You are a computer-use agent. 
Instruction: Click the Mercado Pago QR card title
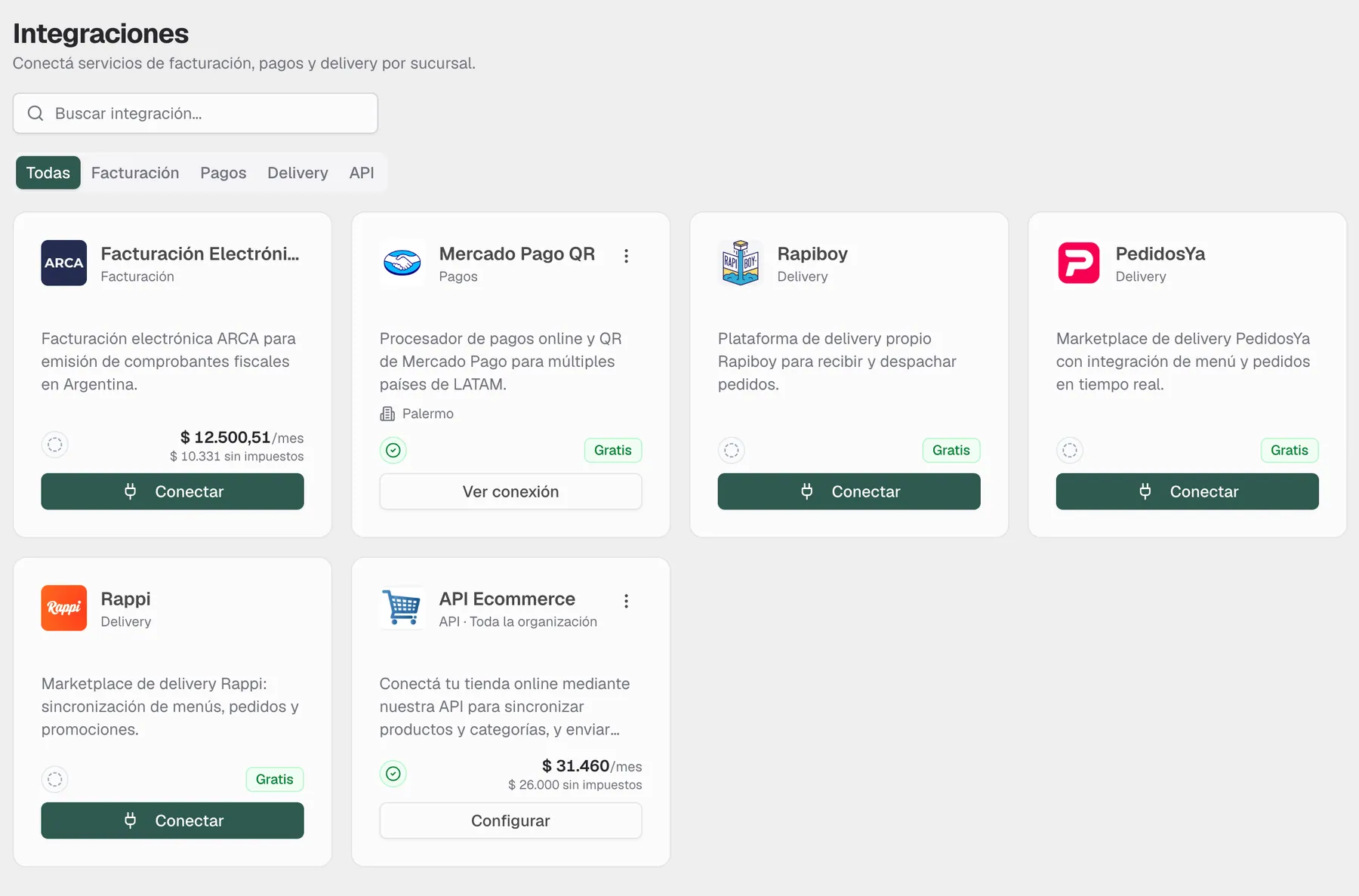coord(517,254)
